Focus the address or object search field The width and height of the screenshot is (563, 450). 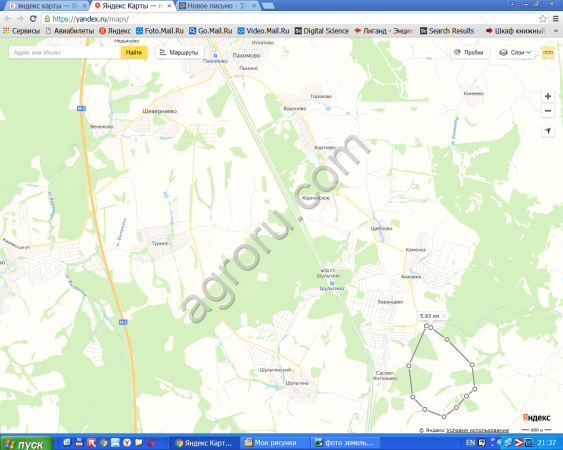[65, 52]
